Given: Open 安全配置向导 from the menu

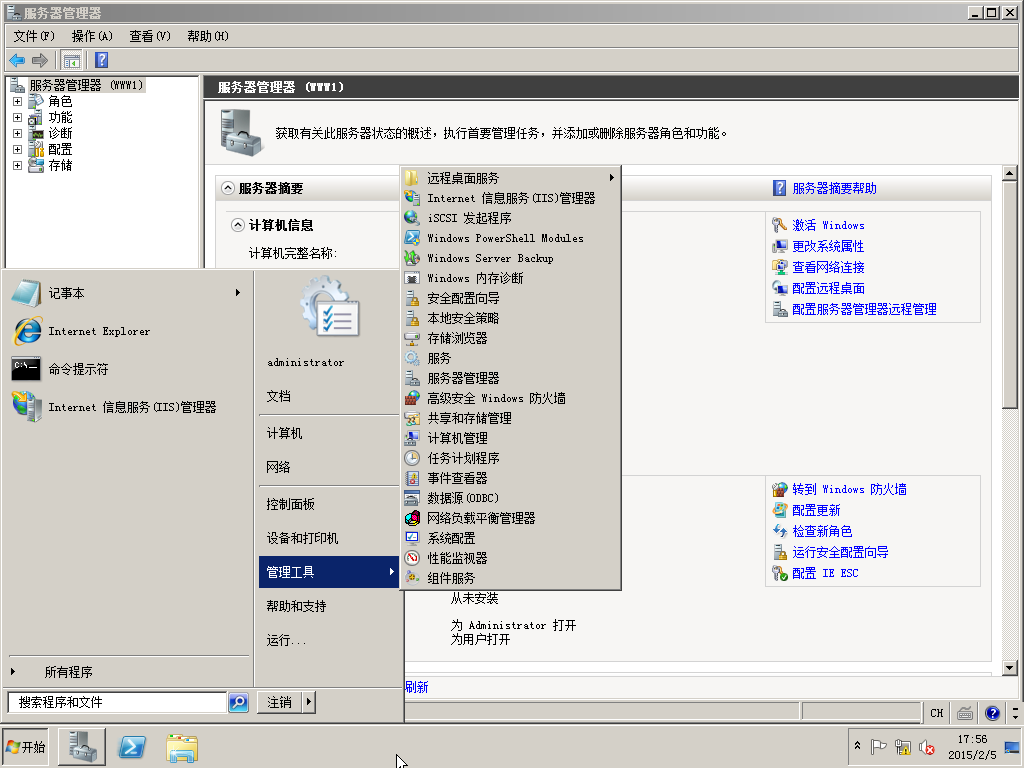Looking at the screenshot, I should 510,298.
